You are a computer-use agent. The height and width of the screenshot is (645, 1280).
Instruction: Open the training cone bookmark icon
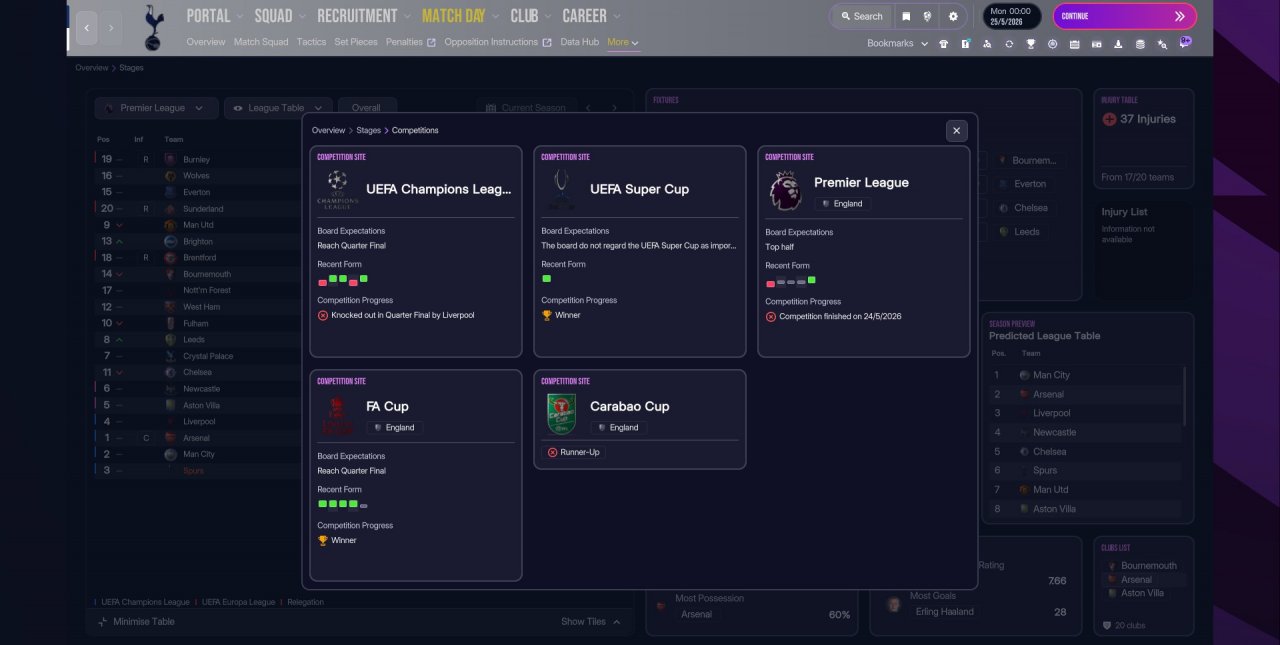coord(1117,44)
